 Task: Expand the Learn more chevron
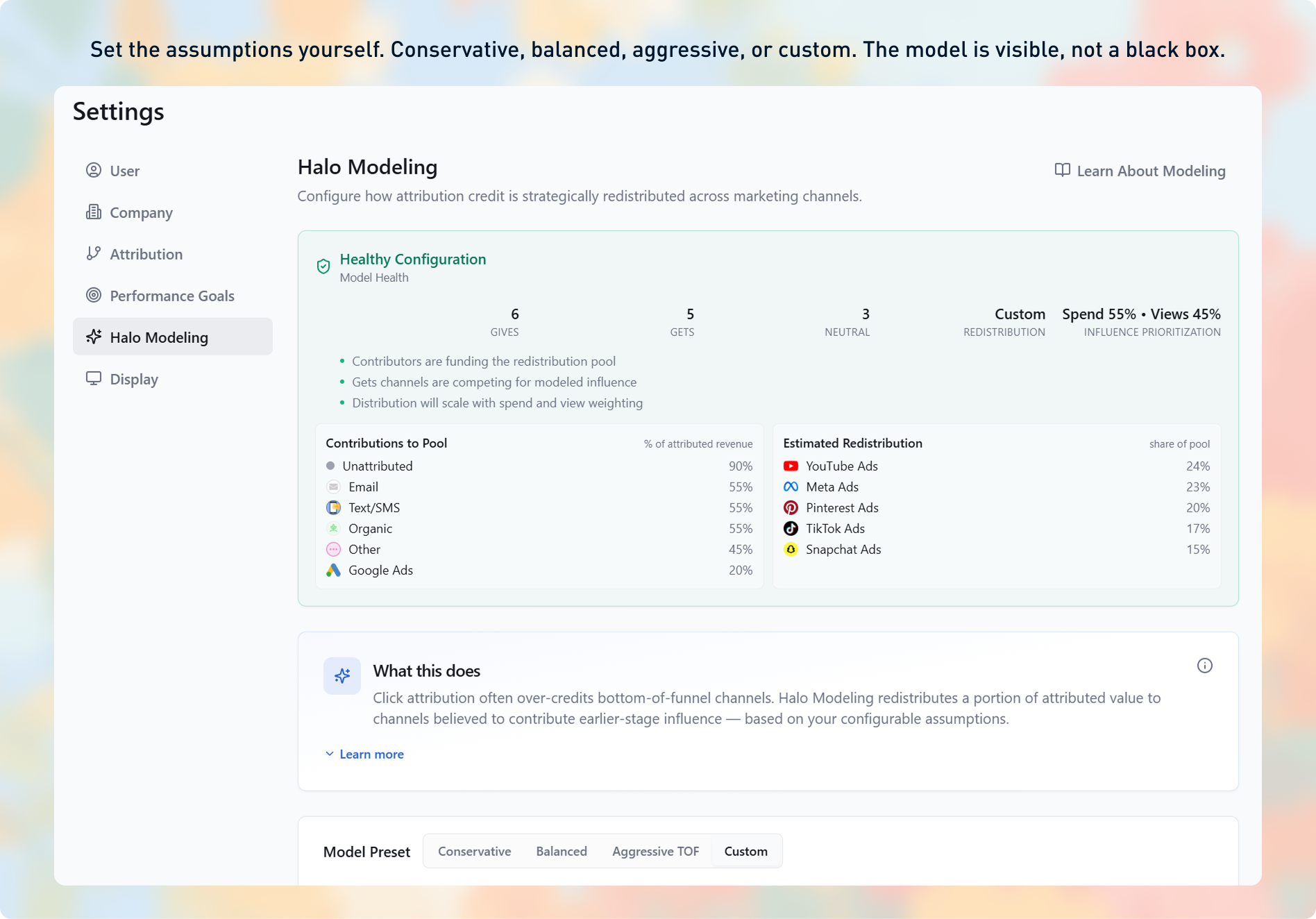330,754
